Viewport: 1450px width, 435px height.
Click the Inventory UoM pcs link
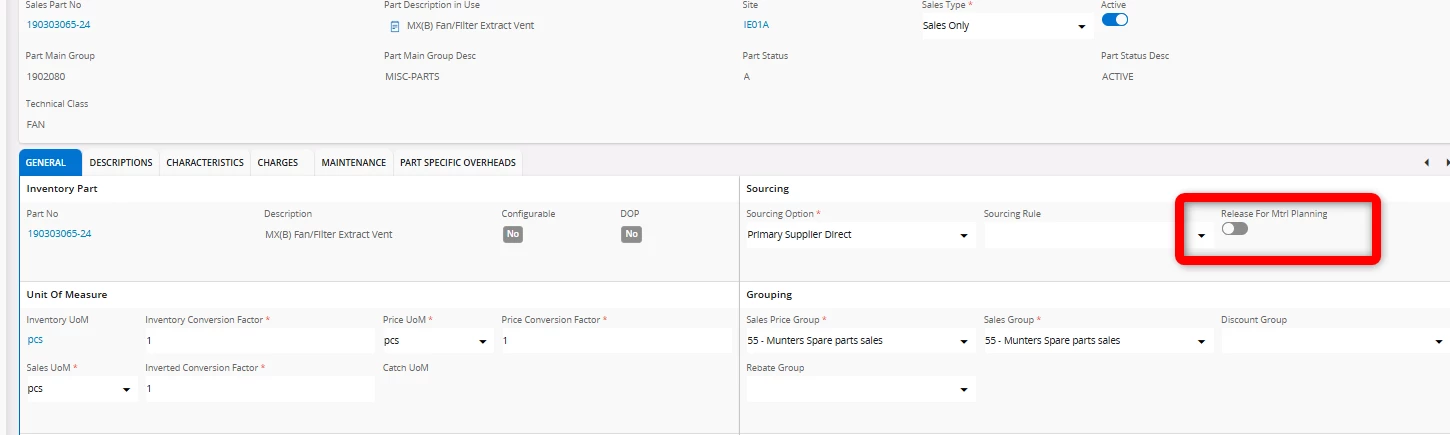coord(35,340)
